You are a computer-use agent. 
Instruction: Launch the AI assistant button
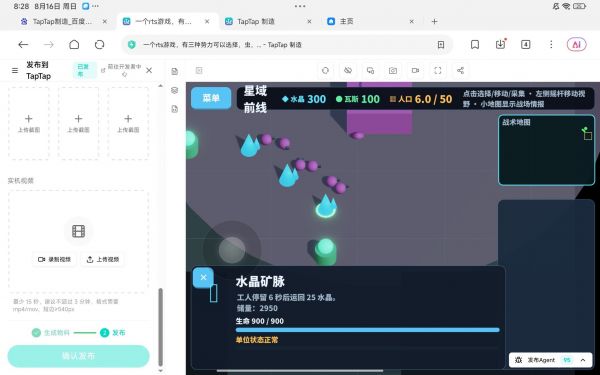click(576, 44)
